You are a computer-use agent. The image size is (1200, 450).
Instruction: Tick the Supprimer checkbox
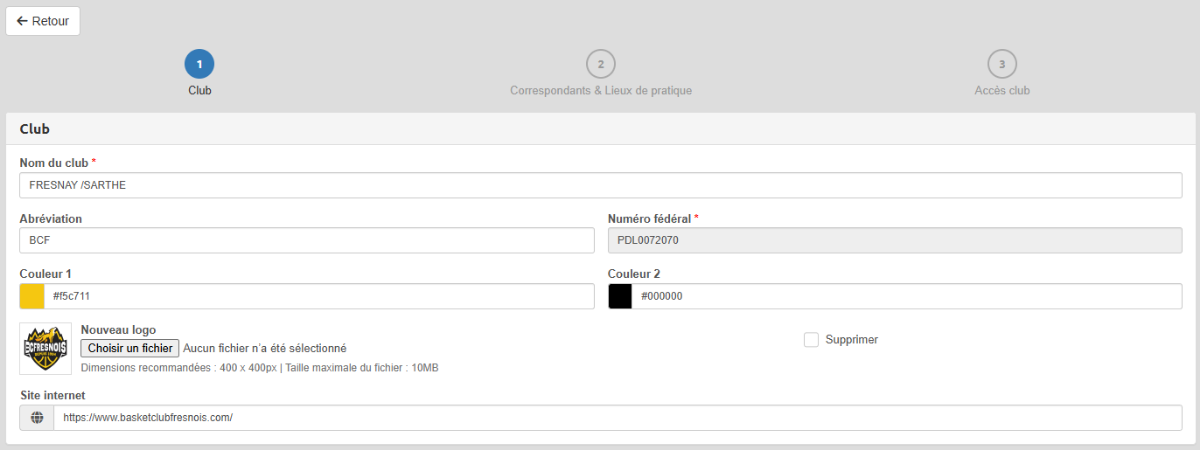point(811,340)
